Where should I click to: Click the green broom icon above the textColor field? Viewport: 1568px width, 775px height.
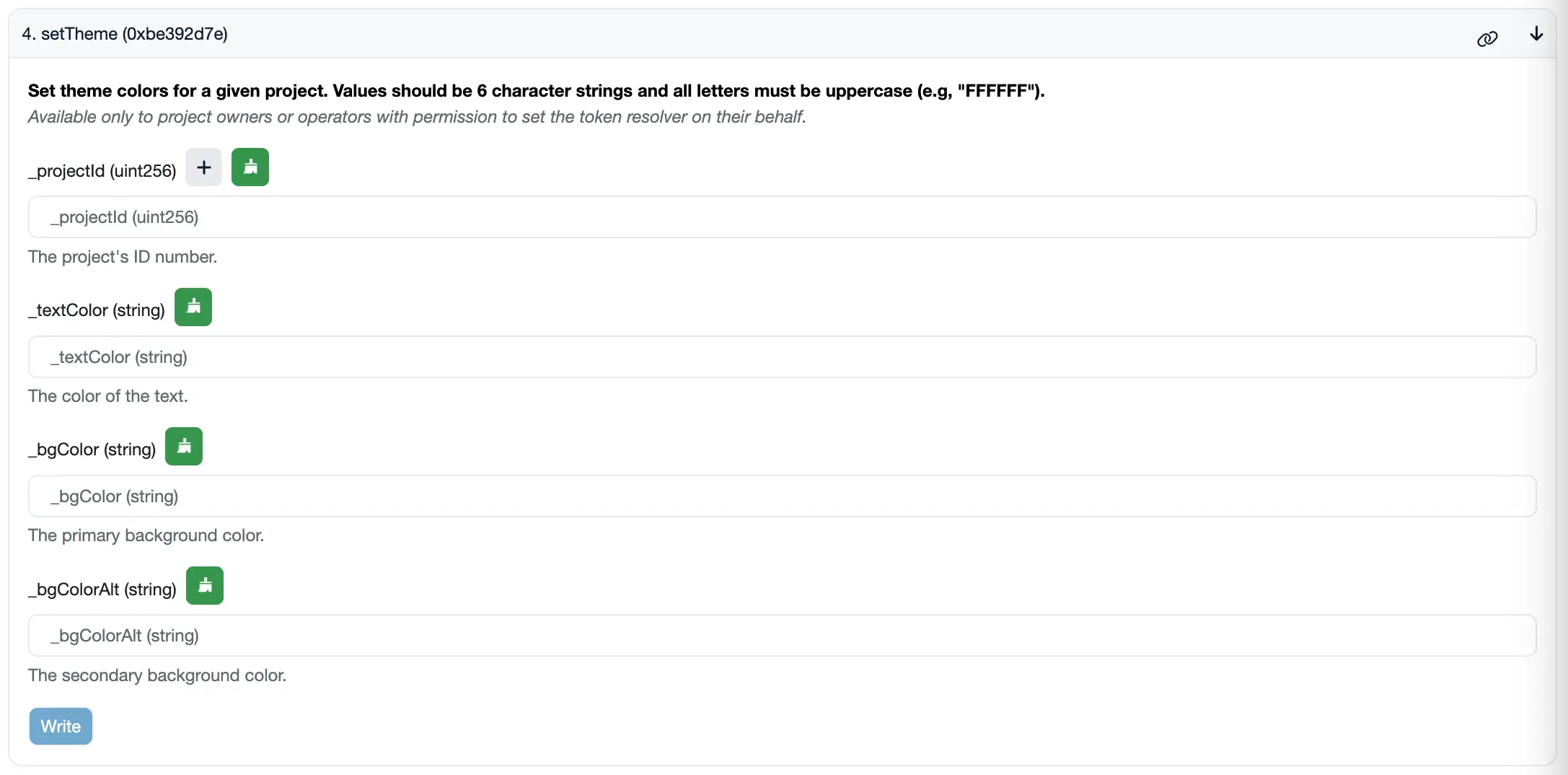point(193,307)
